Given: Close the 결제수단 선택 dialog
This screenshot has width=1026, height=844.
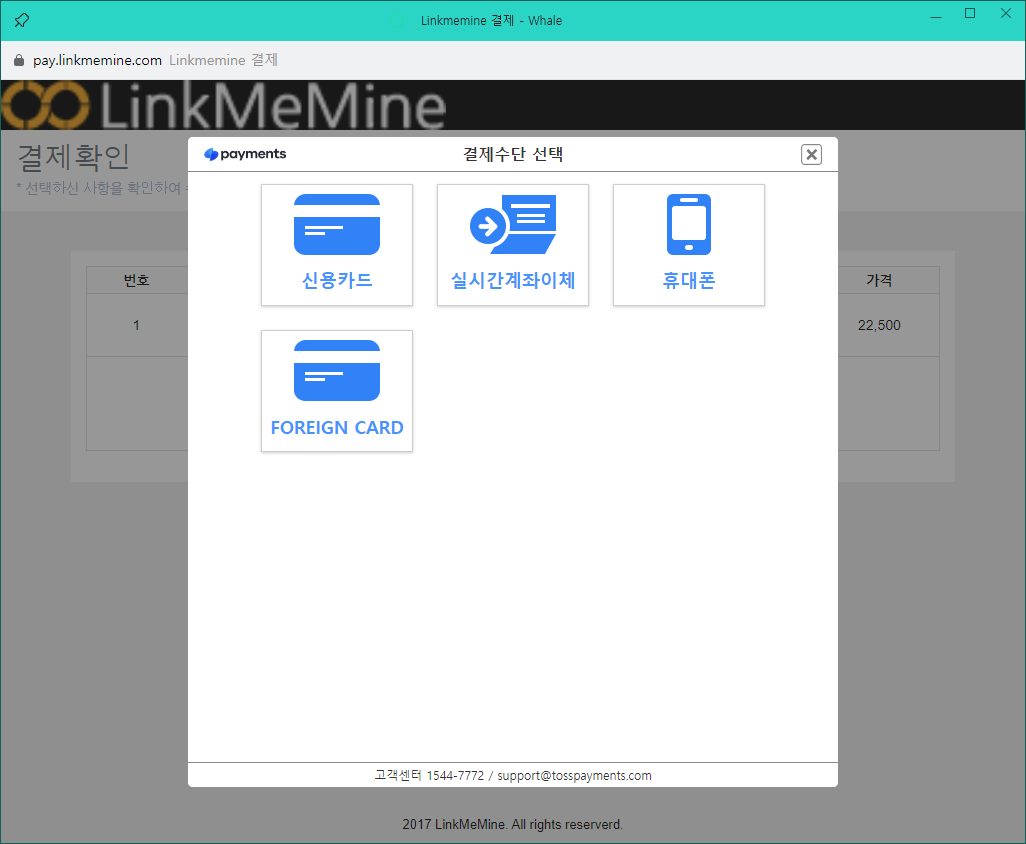Looking at the screenshot, I should tap(811, 154).
